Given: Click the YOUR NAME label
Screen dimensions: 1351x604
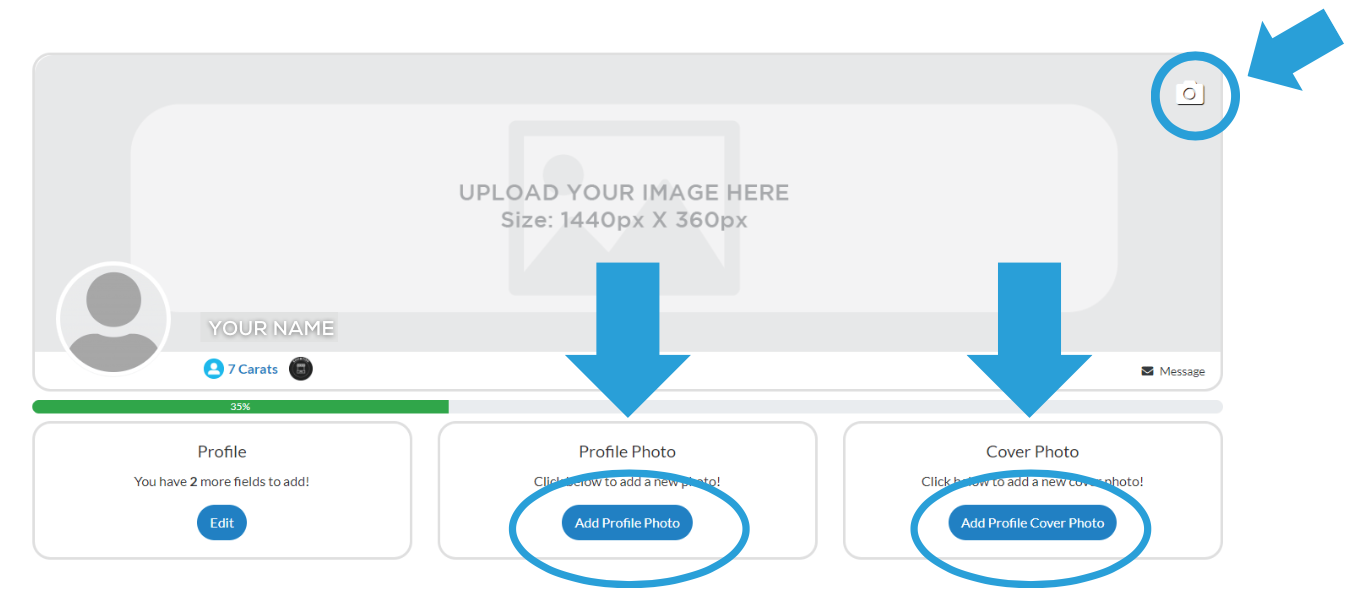Looking at the screenshot, I should [271, 328].
